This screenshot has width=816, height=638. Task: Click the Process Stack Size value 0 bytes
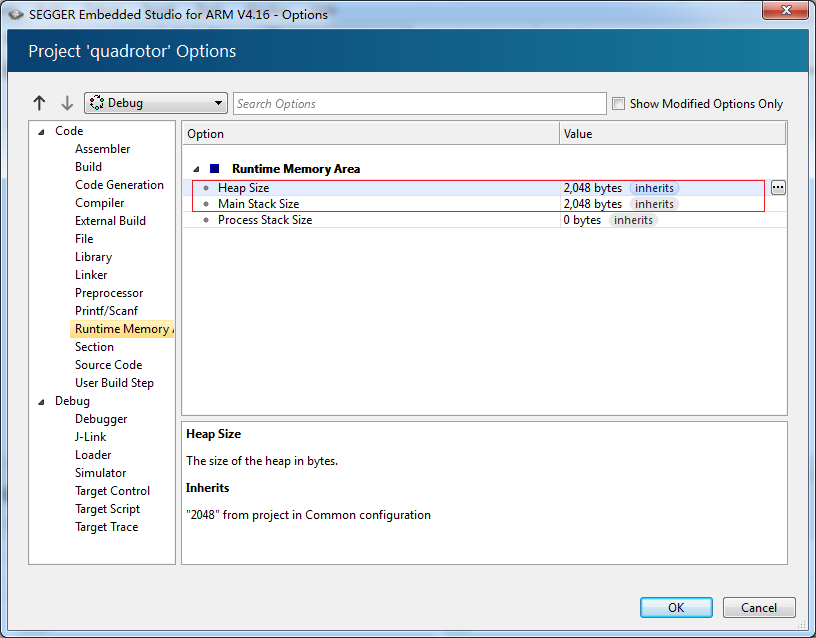582,220
